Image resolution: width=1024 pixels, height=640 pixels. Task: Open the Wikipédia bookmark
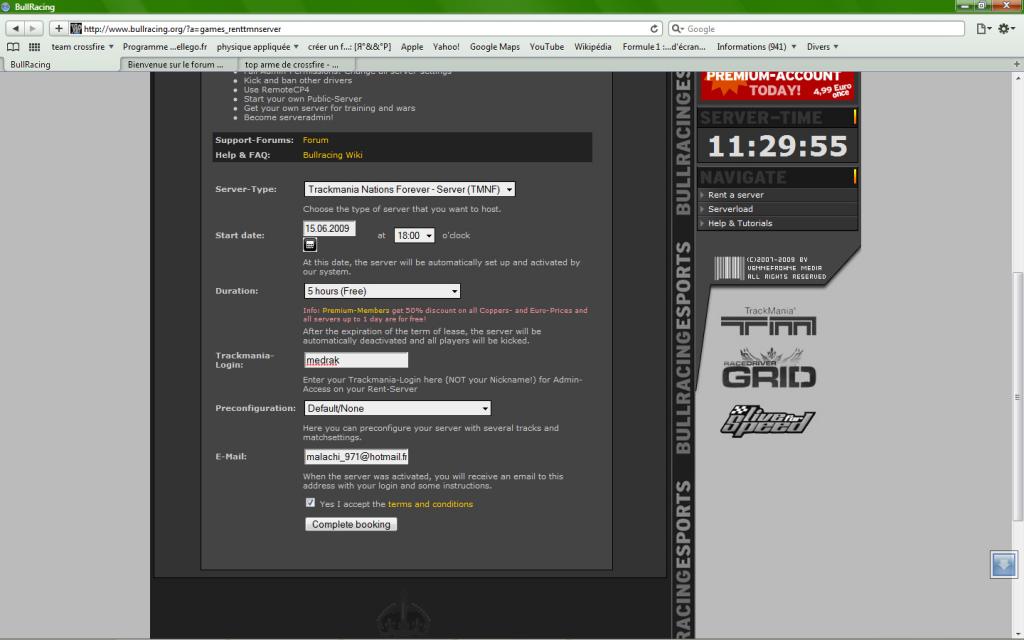pos(593,47)
